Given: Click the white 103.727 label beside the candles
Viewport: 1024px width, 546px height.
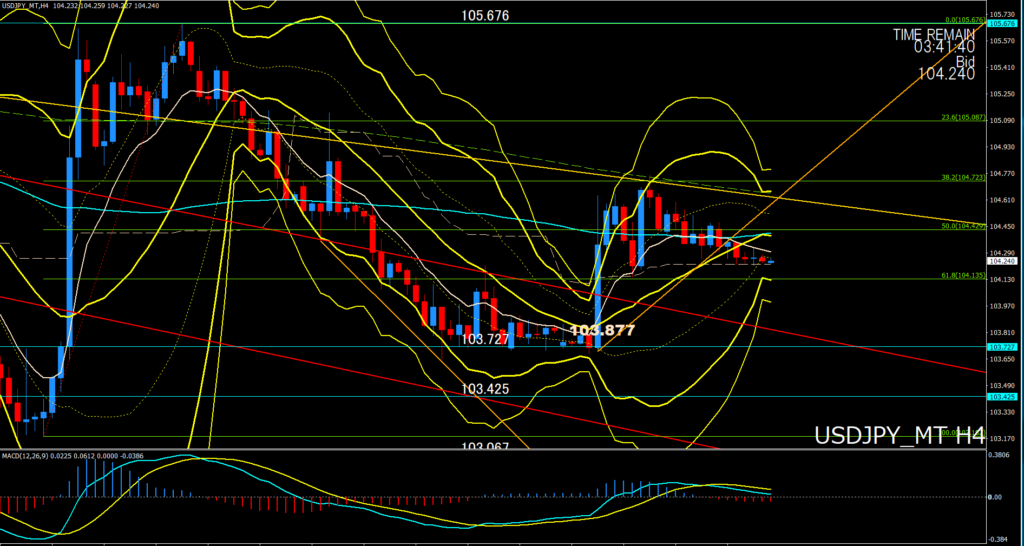Looking at the screenshot, I should 485,340.
